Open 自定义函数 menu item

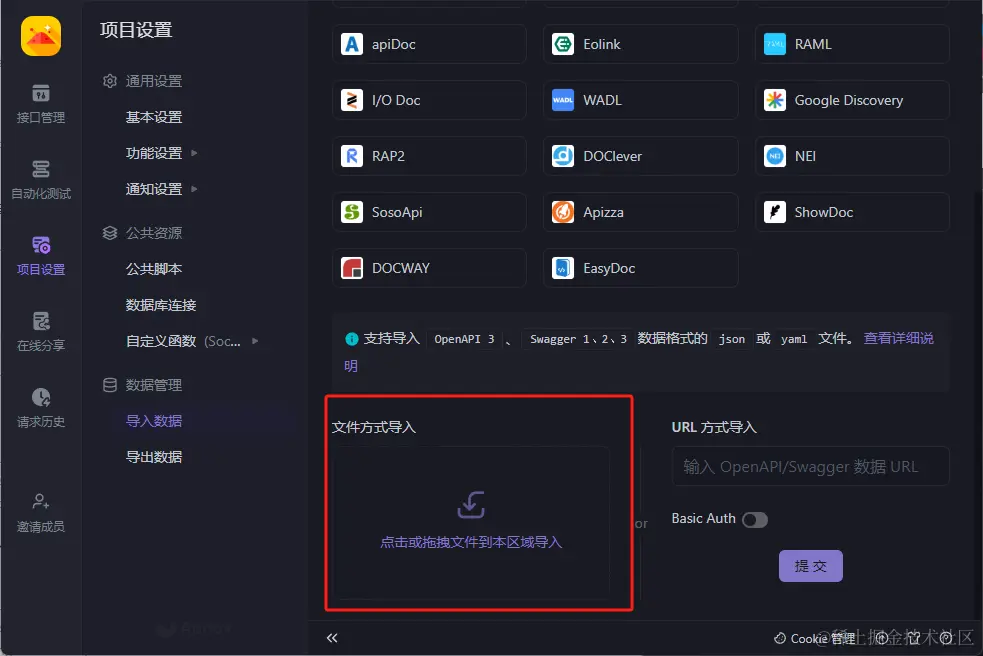click(183, 341)
